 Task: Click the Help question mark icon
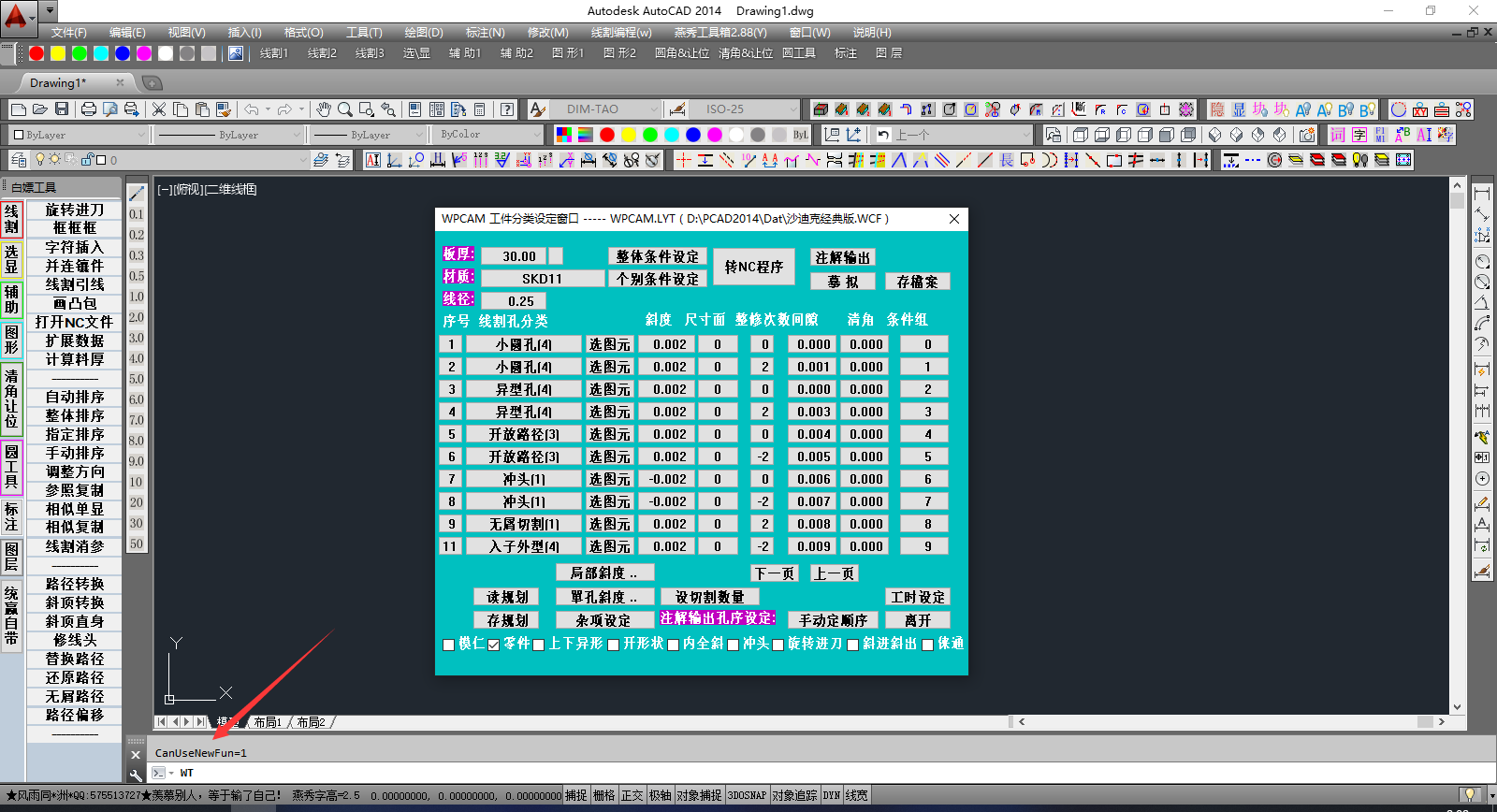point(507,109)
